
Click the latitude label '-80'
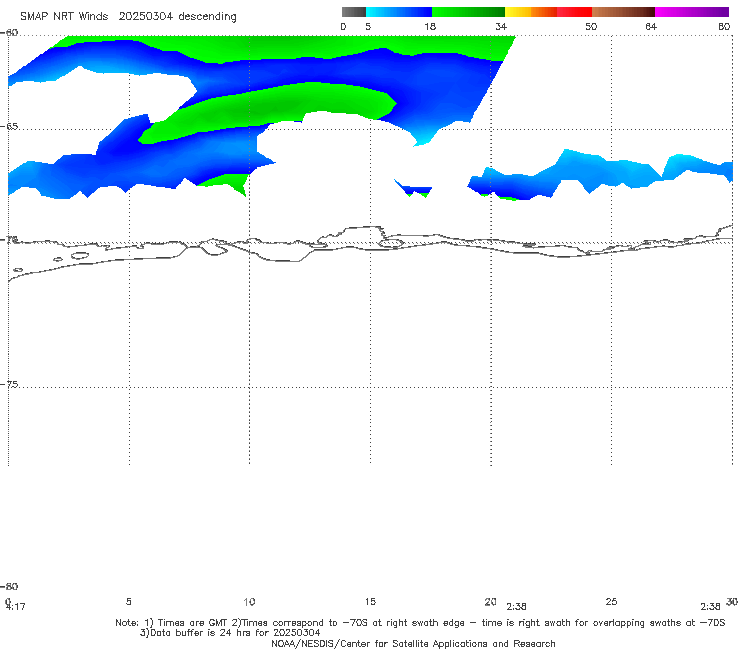pos(9,587)
